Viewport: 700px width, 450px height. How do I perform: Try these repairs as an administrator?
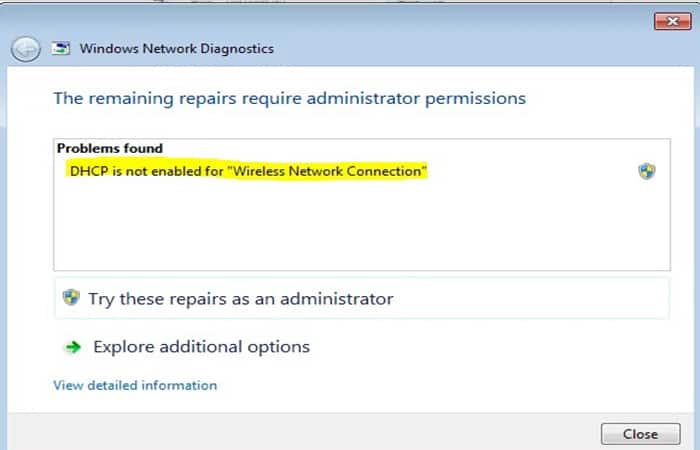pyautogui.click(x=240, y=298)
